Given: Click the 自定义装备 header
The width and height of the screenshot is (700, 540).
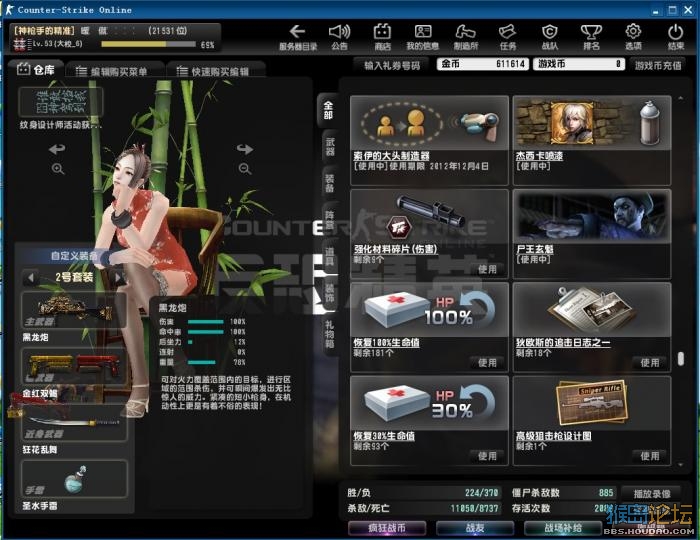Looking at the screenshot, I should [x=74, y=256].
